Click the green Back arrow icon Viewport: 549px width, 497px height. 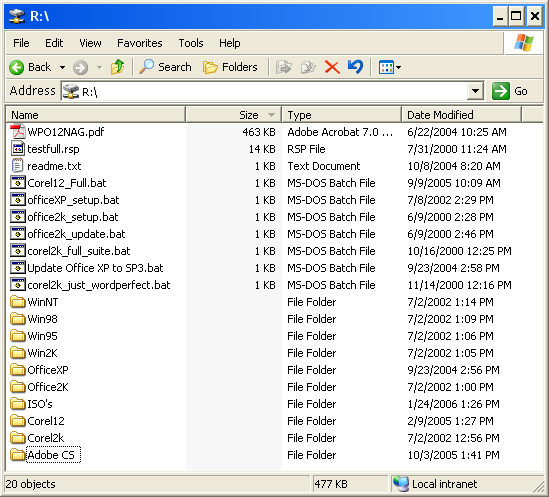pos(16,67)
